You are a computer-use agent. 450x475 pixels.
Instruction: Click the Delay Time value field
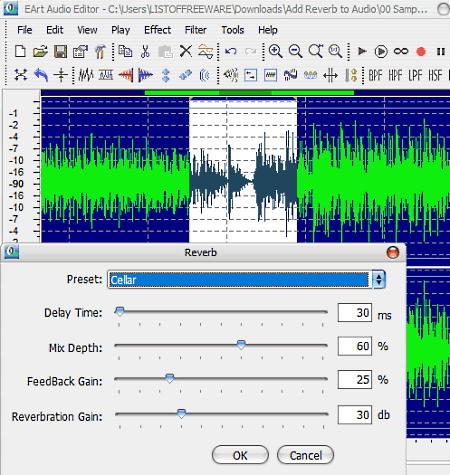pyautogui.click(x=355, y=313)
